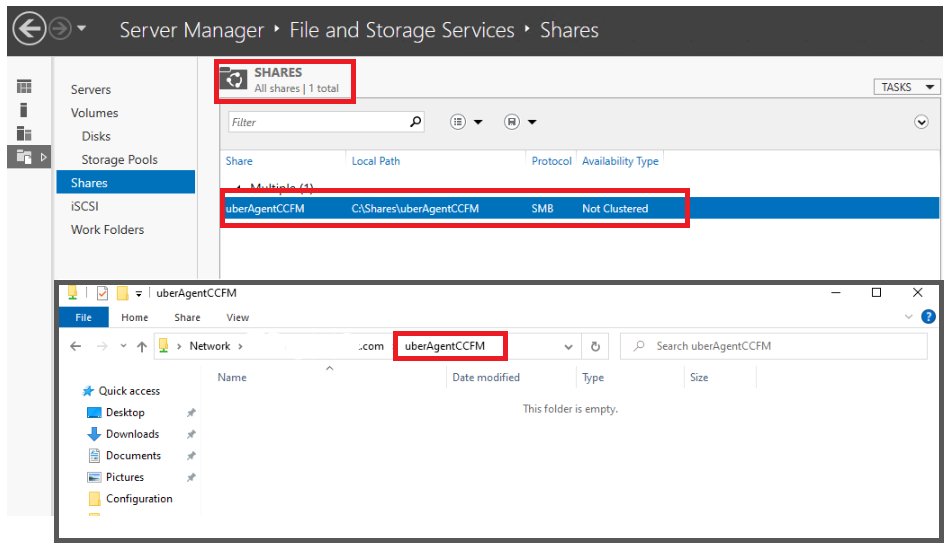Open the TASKS dropdown menu
Viewport: 951px width, 549px height.
907,87
